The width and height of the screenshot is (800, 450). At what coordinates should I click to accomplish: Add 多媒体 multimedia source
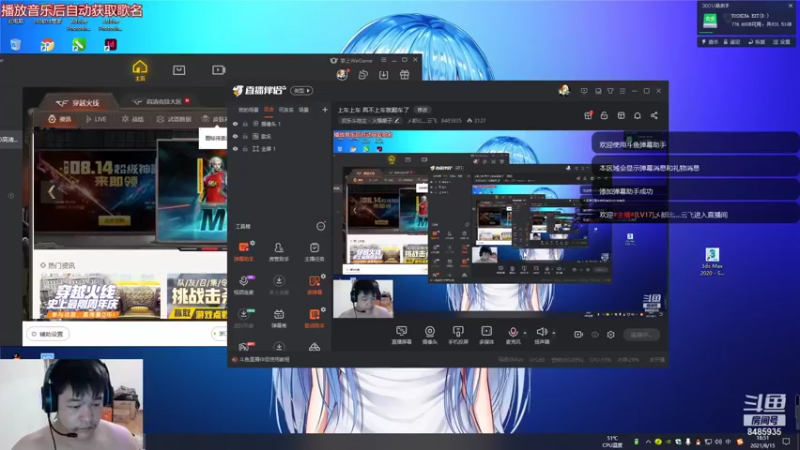tap(487, 335)
